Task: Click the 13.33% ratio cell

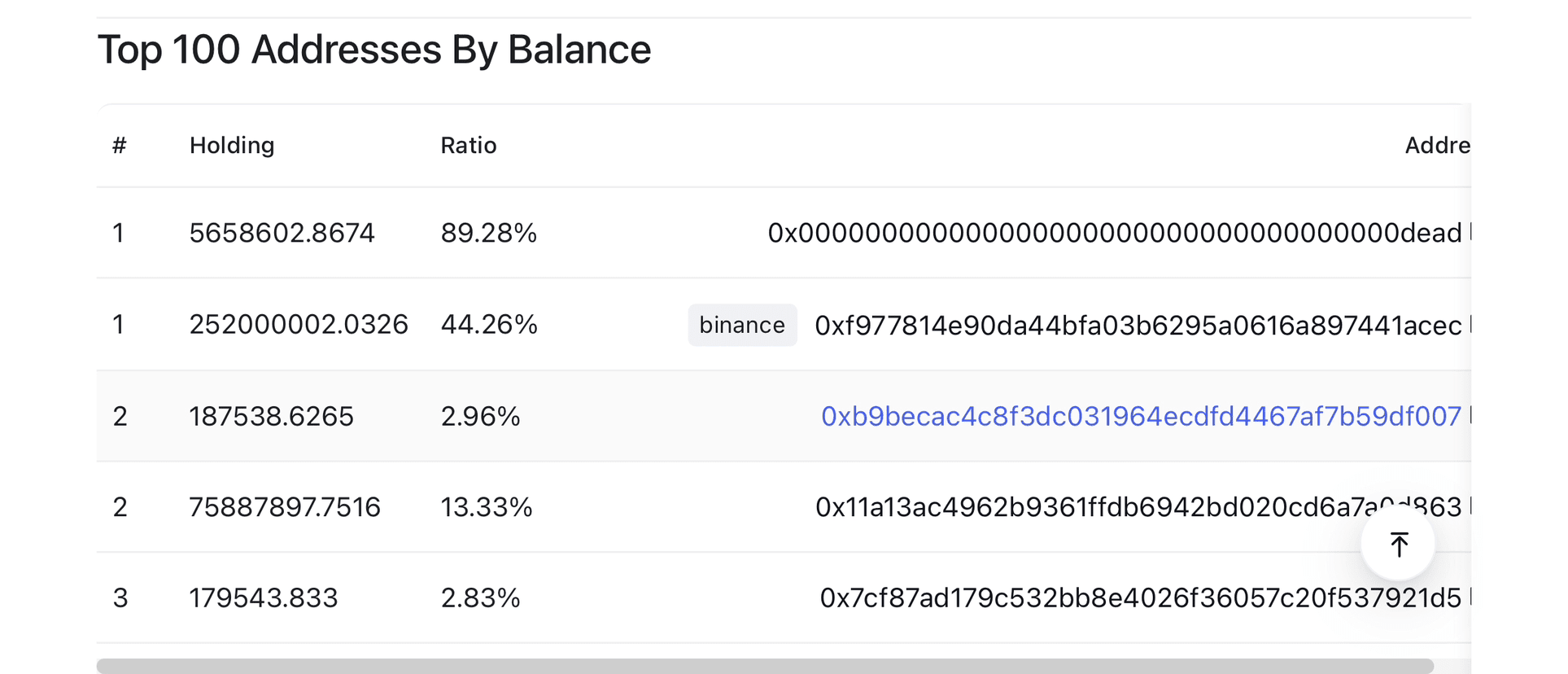Action: click(x=487, y=507)
